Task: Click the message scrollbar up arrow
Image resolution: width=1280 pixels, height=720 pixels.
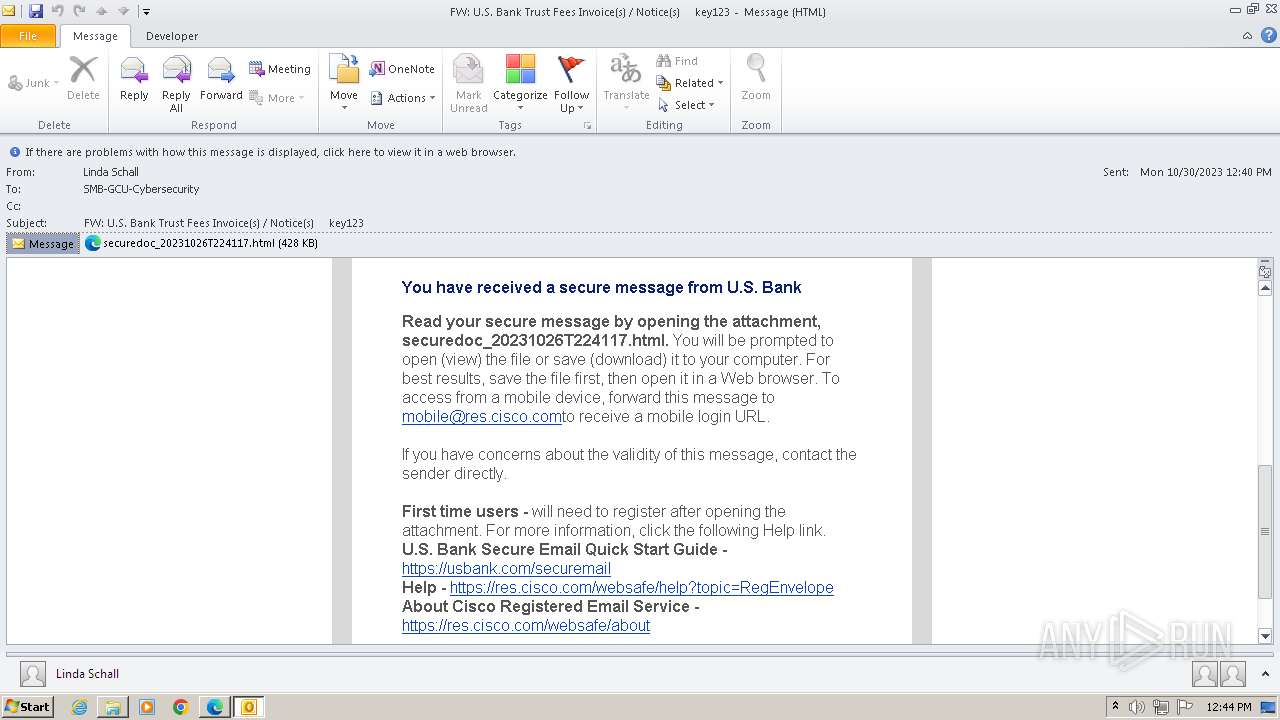Action: coord(1265,288)
